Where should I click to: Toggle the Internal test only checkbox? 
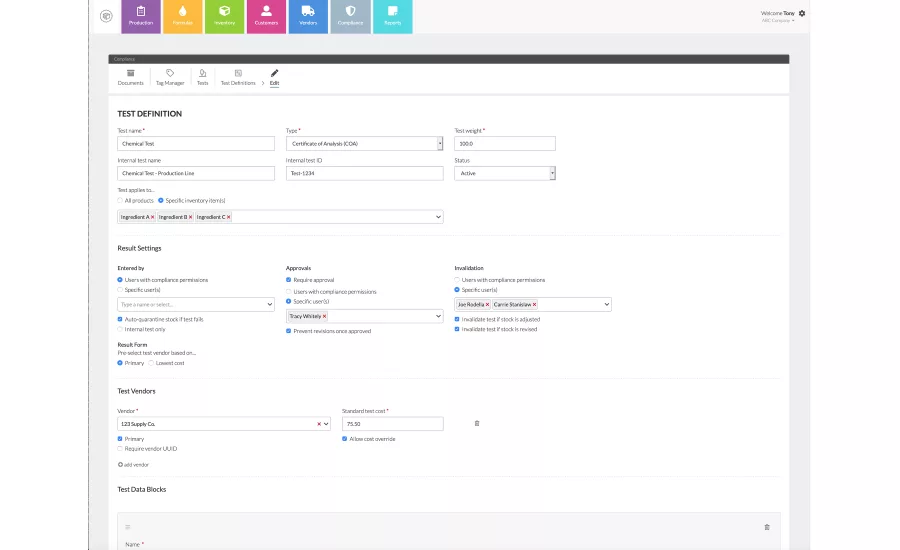tap(120, 330)
